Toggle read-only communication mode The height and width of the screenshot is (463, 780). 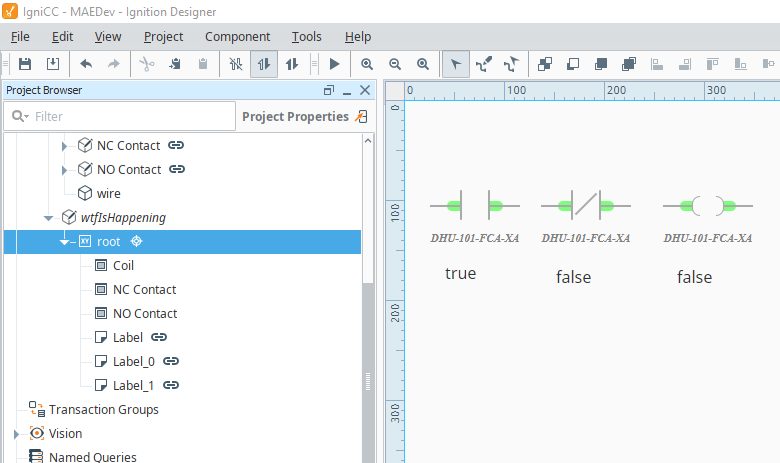pos(264,64)
